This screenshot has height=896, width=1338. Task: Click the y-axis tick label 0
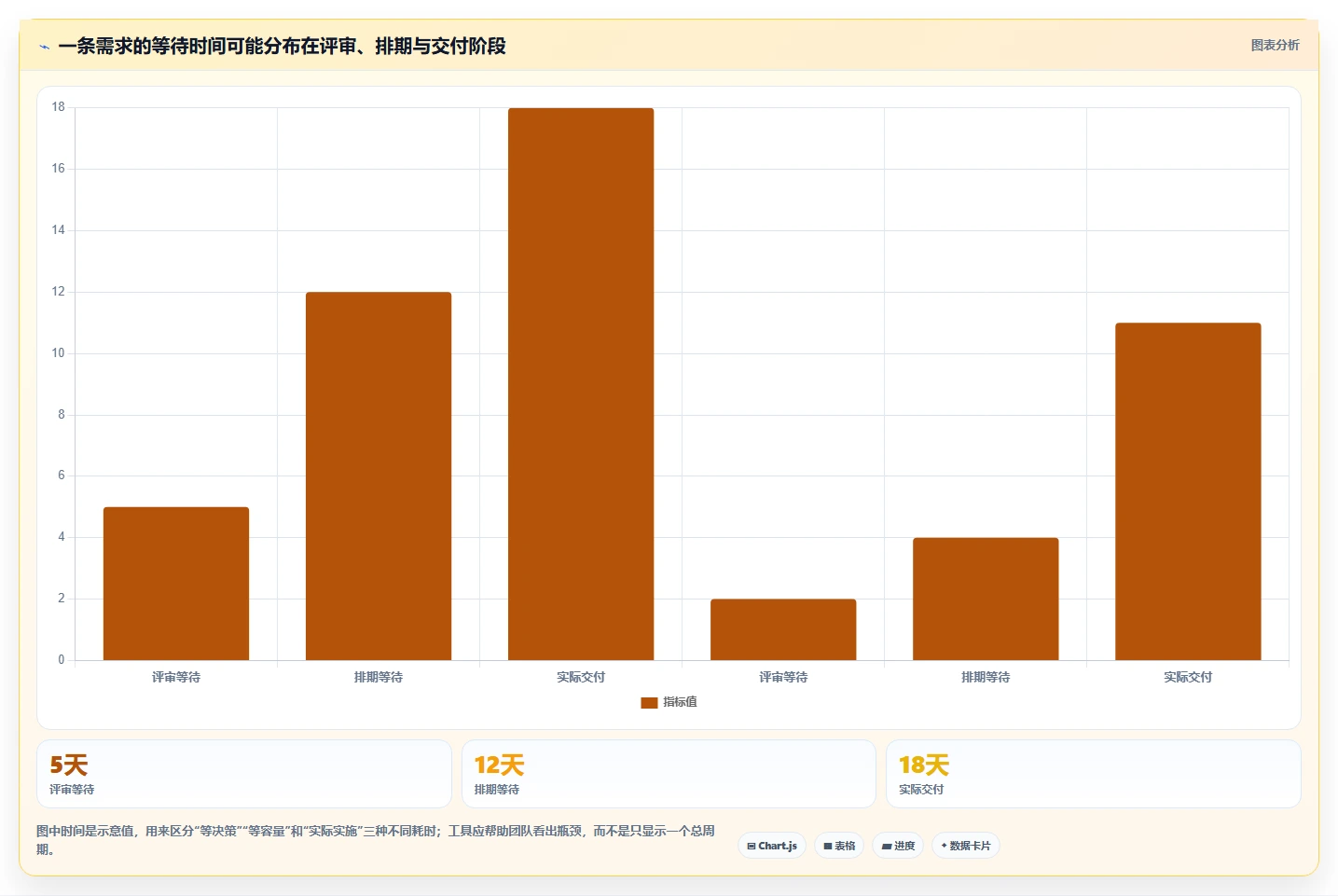point(62,660)
